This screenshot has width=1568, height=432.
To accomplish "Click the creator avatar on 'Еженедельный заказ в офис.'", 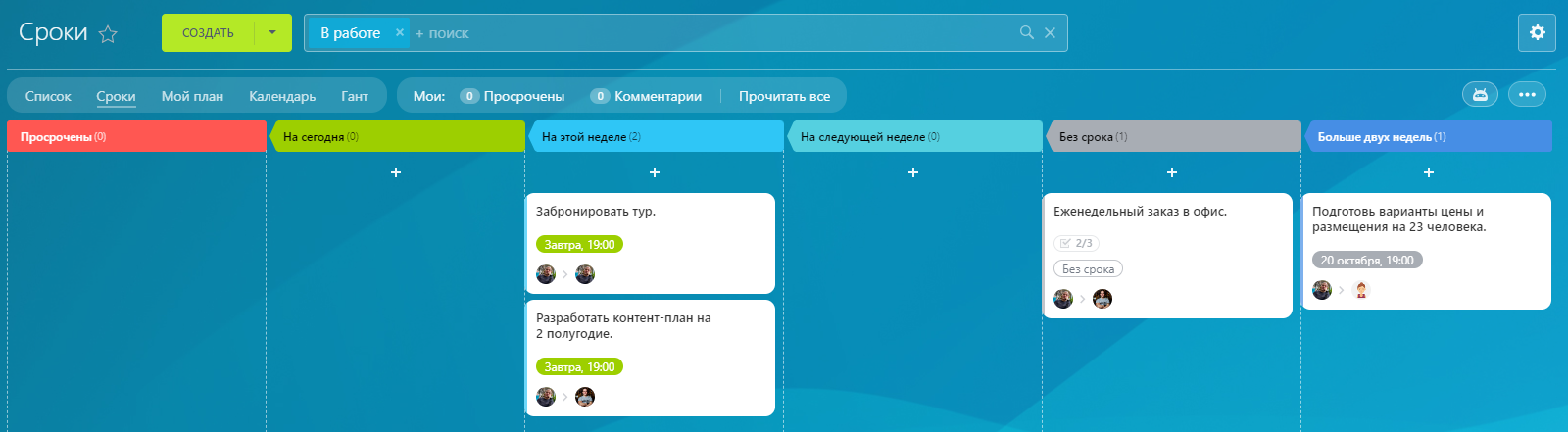I will coord(1063,299).
